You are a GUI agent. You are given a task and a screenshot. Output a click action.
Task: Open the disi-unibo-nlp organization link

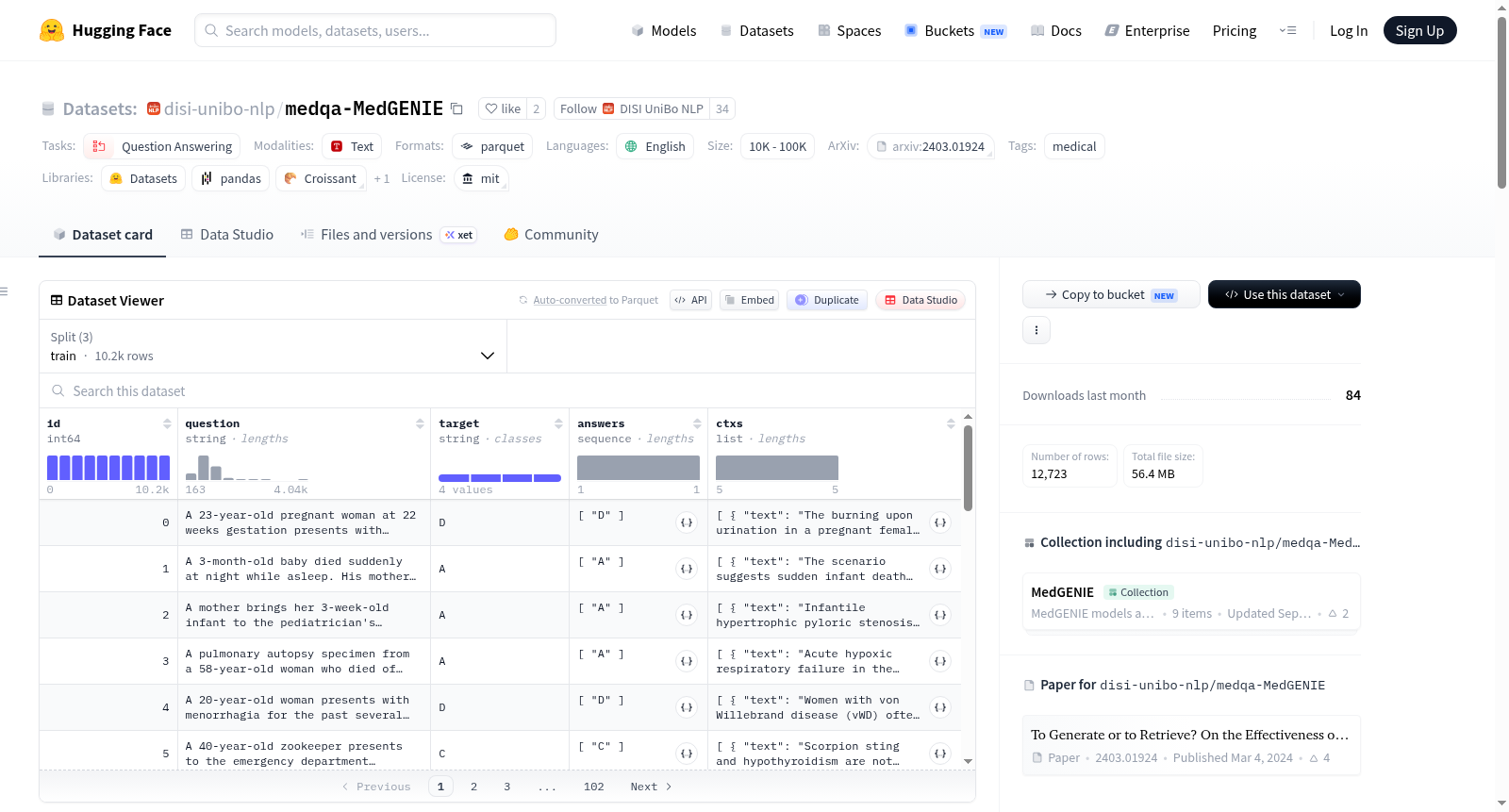tap(219, 108)
